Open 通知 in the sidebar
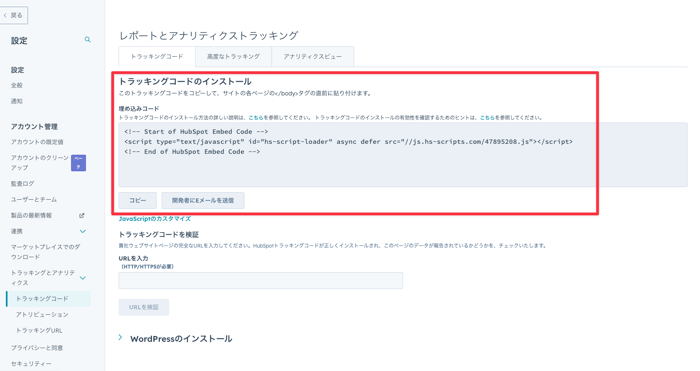This screenshot has height=371, width=700. click(x=17, y=101)
